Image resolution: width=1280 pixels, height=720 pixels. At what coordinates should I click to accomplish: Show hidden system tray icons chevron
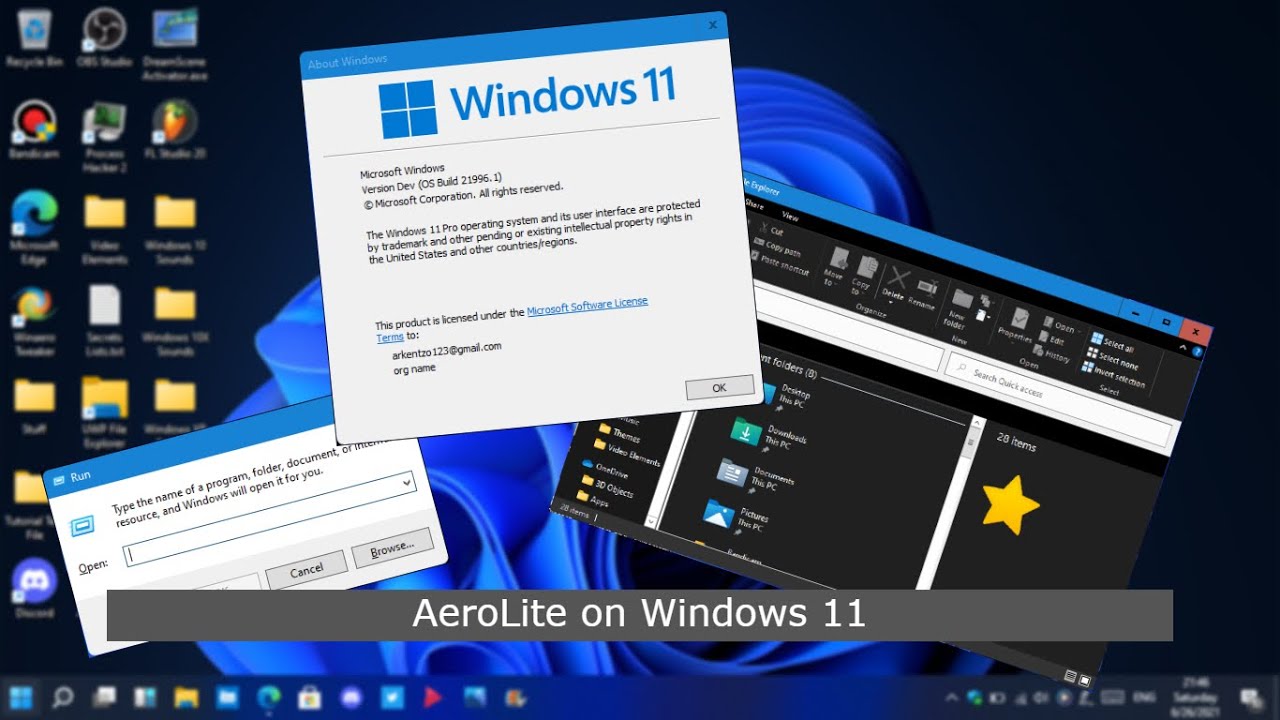click(x=950, y=697)
